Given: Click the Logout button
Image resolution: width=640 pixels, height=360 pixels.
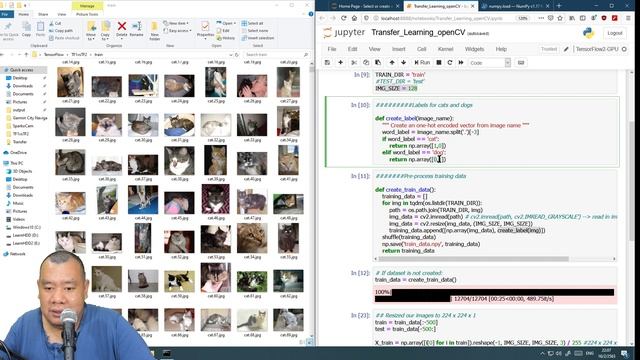Looking at the screenshot, I should (615, 33).
